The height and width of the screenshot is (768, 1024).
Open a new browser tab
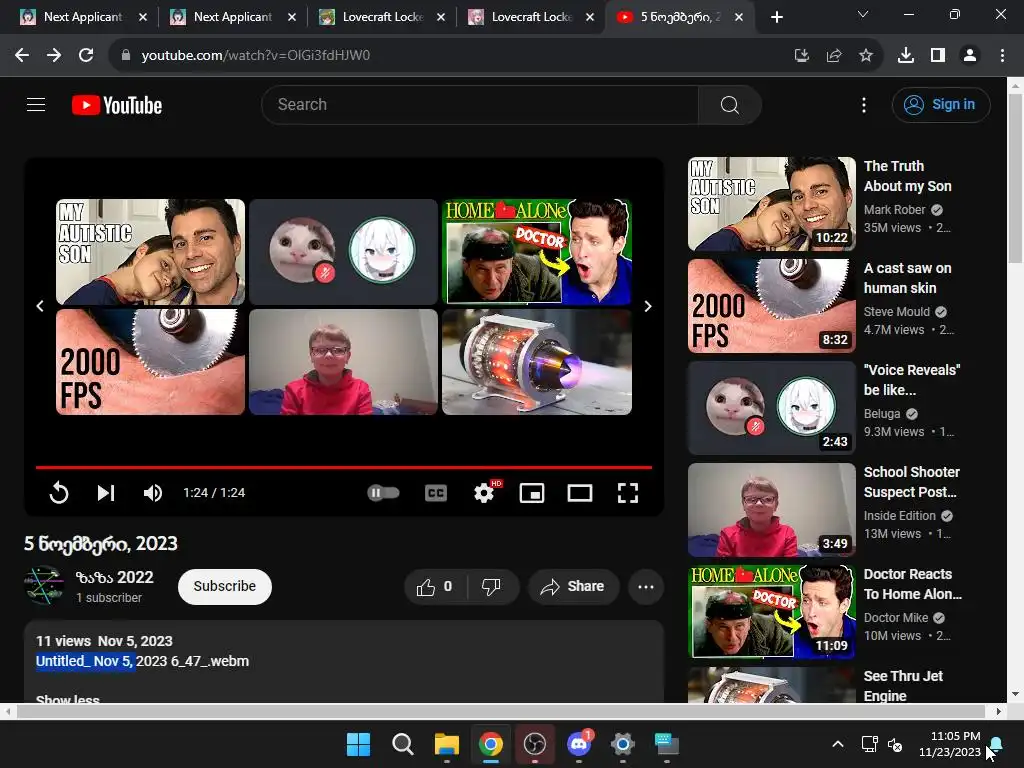coord(776,17)
